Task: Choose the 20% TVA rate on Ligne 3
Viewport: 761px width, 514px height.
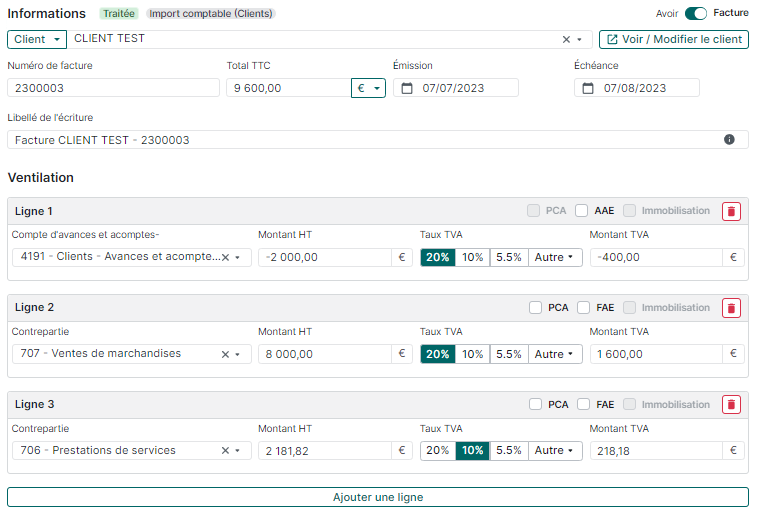Action: [x=437, y=451]
